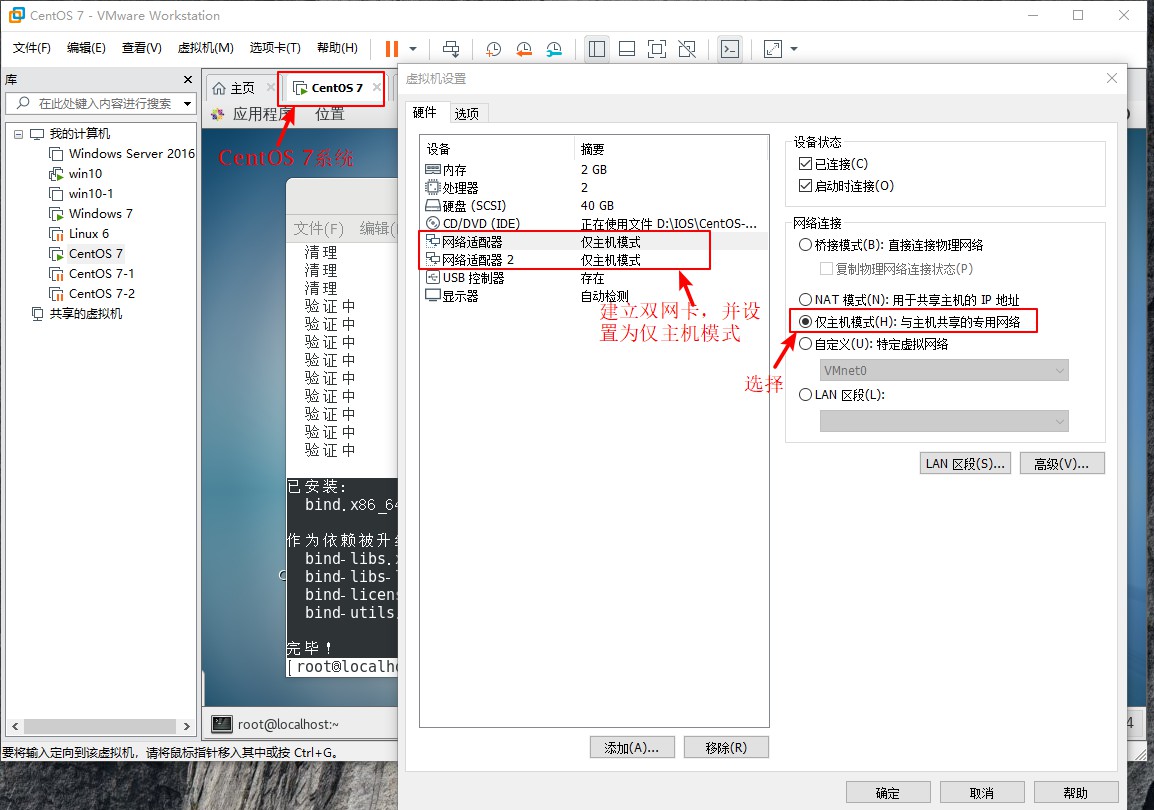Close the library panel with X
The width and height of the screenshot is (1154, 810).
pos(188,79)
